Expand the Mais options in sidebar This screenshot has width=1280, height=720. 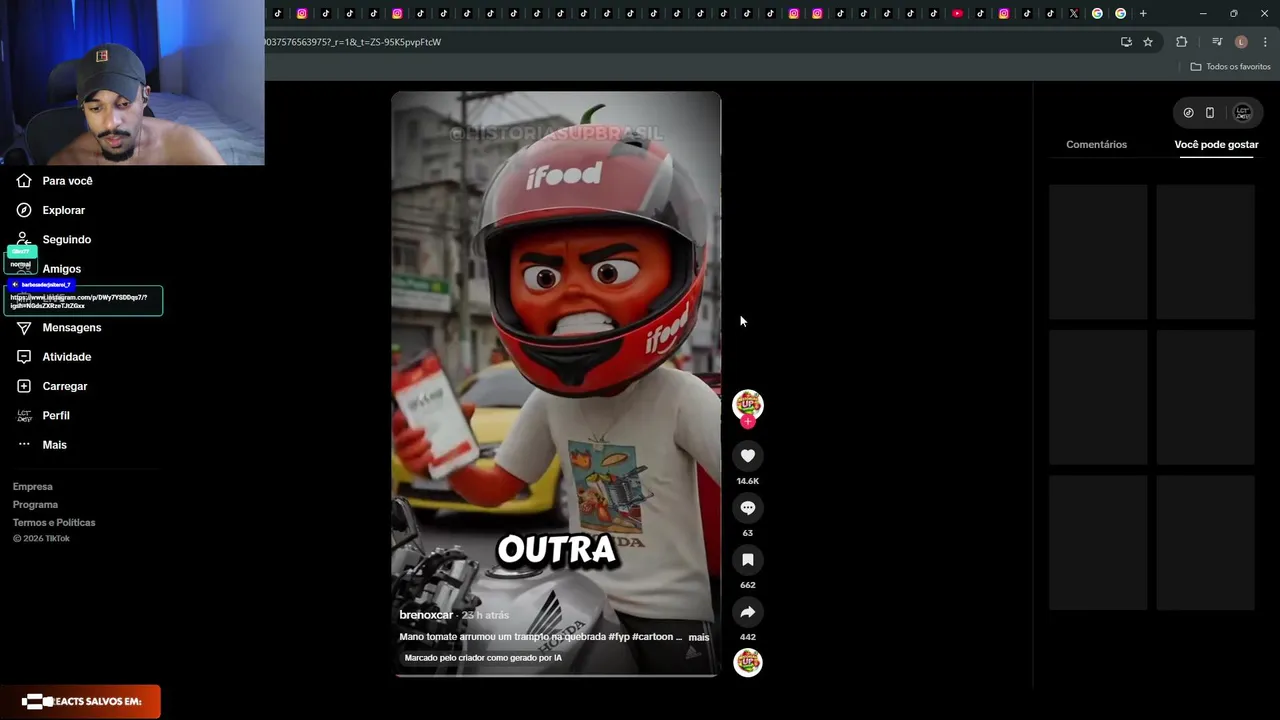pos(41,445)
